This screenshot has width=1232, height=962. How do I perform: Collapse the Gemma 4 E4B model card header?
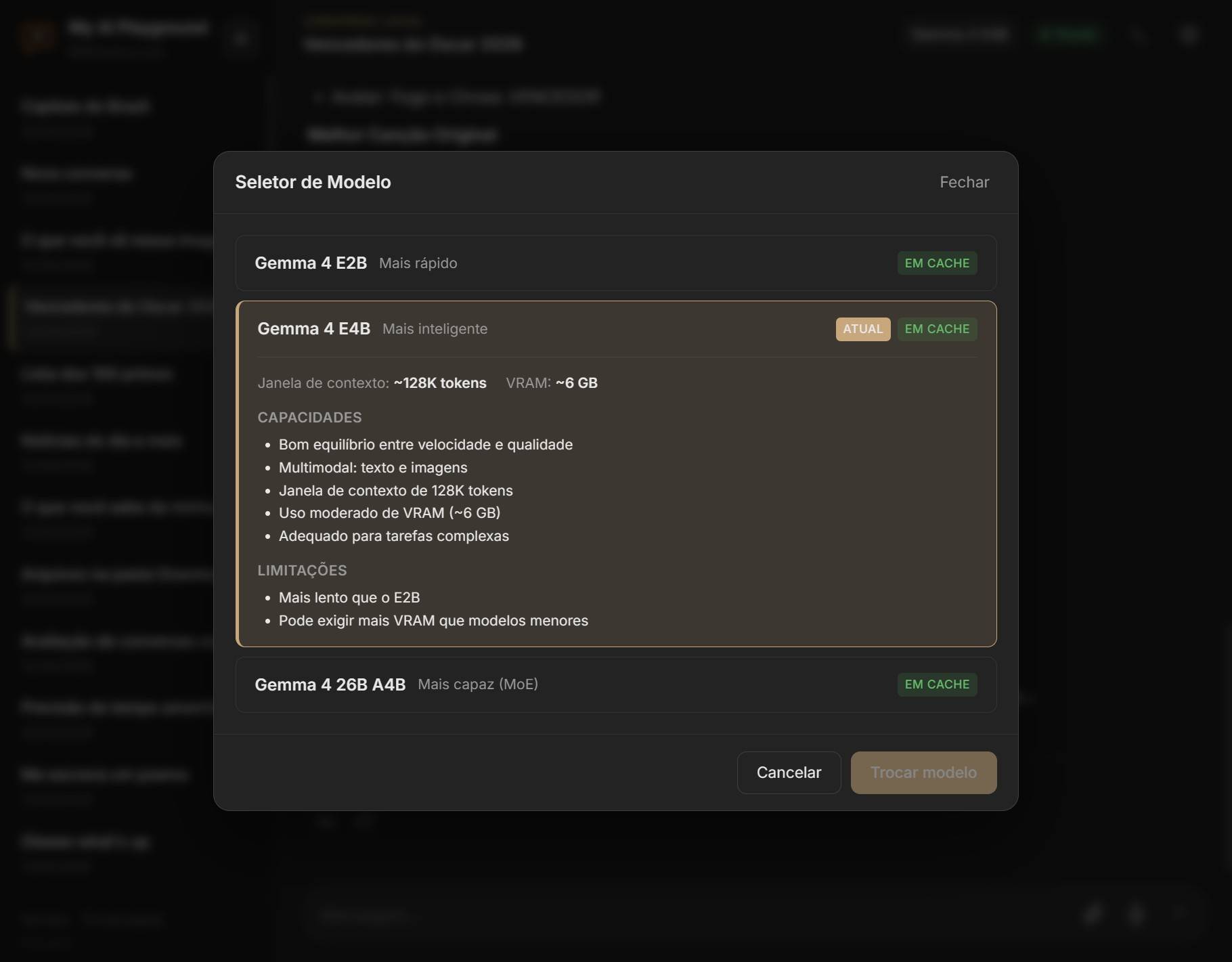pyautogui.click(x=616, y=329)
